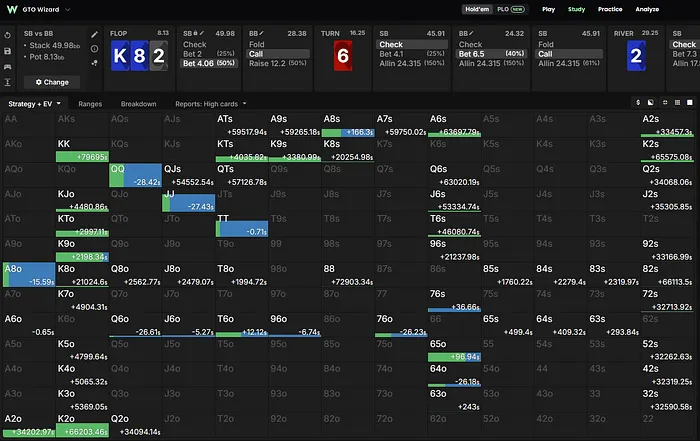Click the nodes icon under the info icon
700x441 pixels.
coord(94,63)
